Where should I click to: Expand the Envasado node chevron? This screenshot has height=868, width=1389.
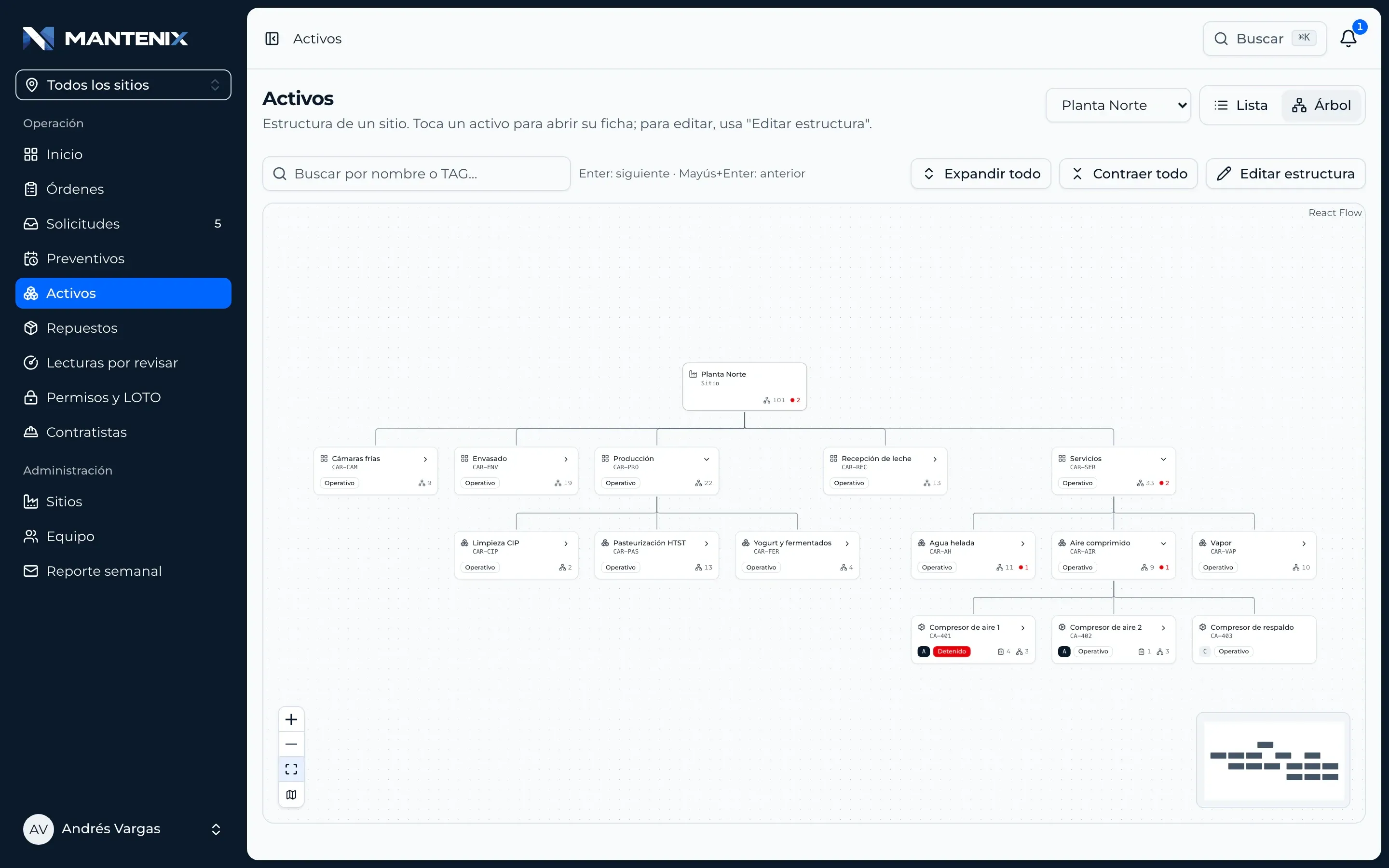click(566, 459)
